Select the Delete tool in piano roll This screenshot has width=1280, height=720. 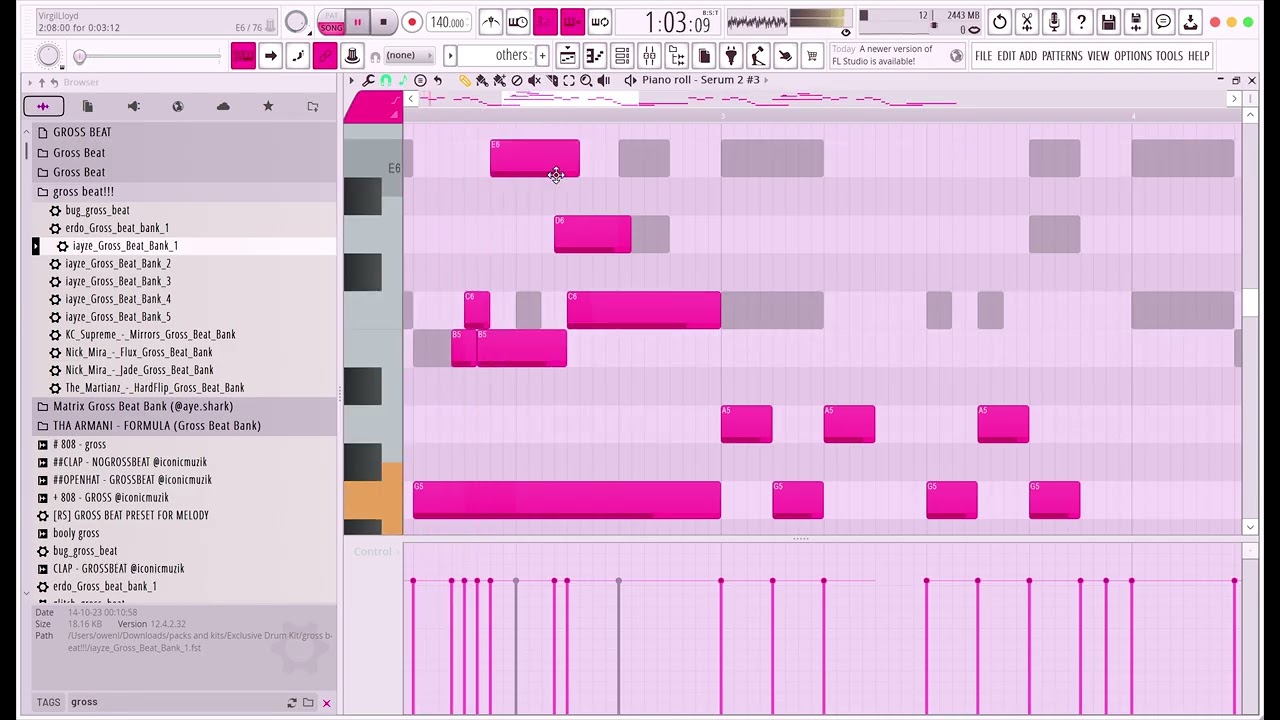(x=517, y=80)
